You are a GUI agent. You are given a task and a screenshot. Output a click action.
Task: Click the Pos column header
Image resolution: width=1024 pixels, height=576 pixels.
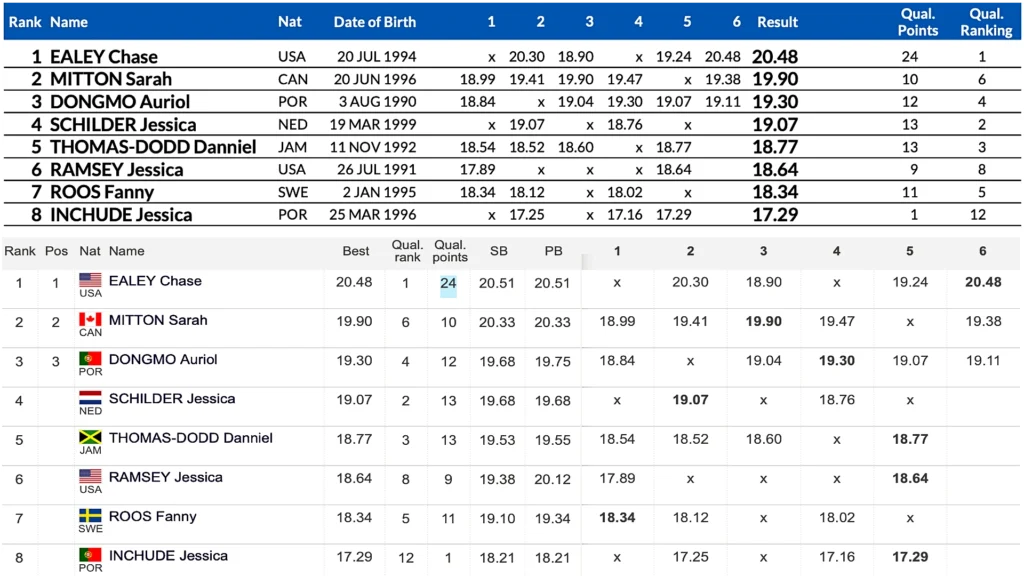[x=56, y=251]
